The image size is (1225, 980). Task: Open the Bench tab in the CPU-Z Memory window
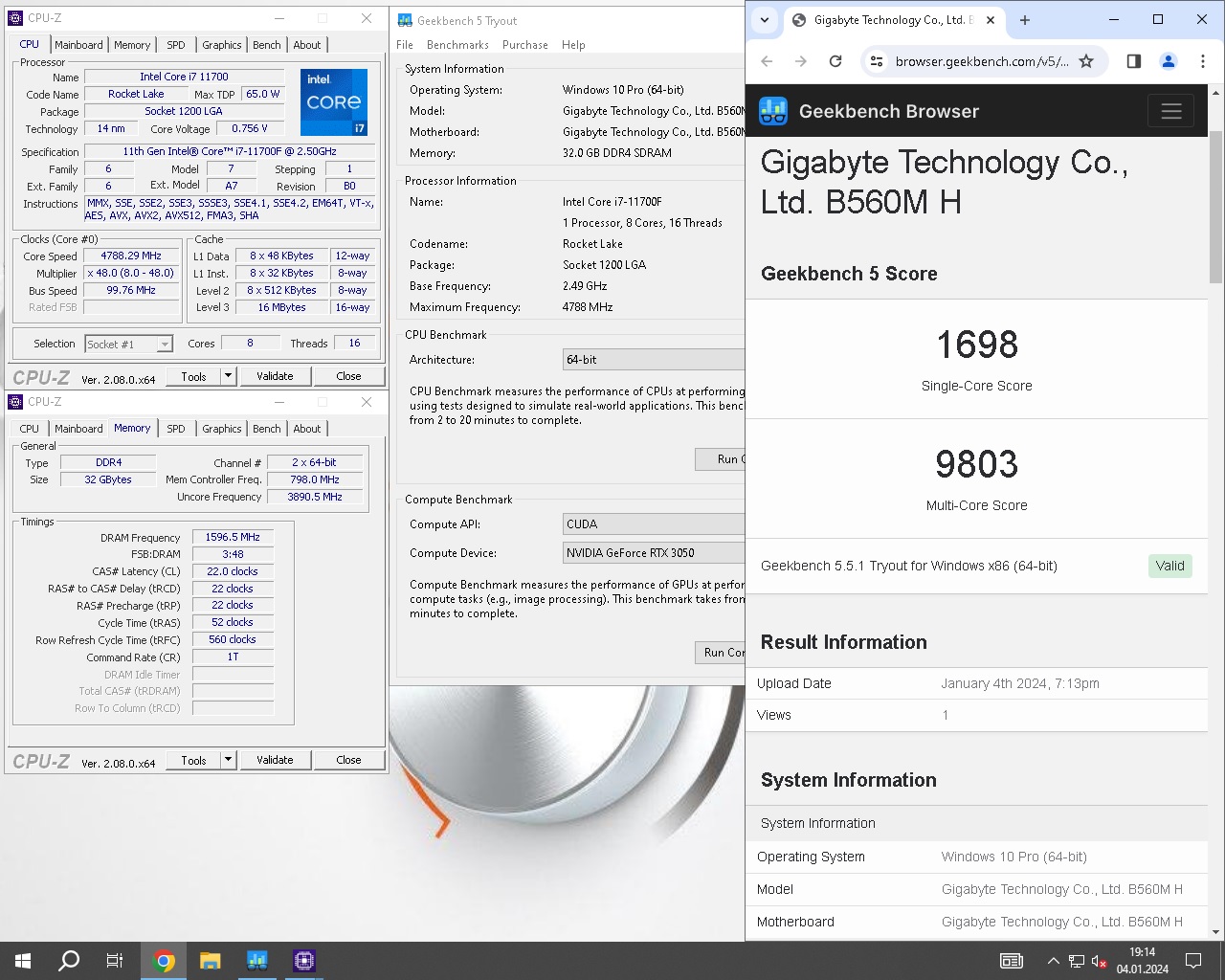(267, 429)
